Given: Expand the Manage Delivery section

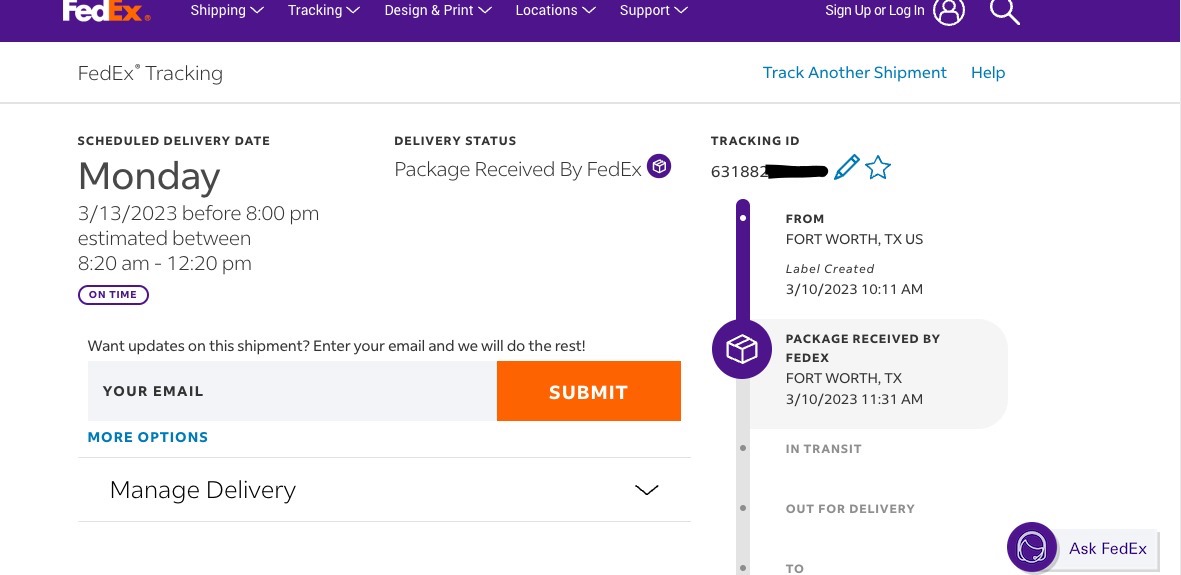Looking at the screenshot, I should click(384, 490).
